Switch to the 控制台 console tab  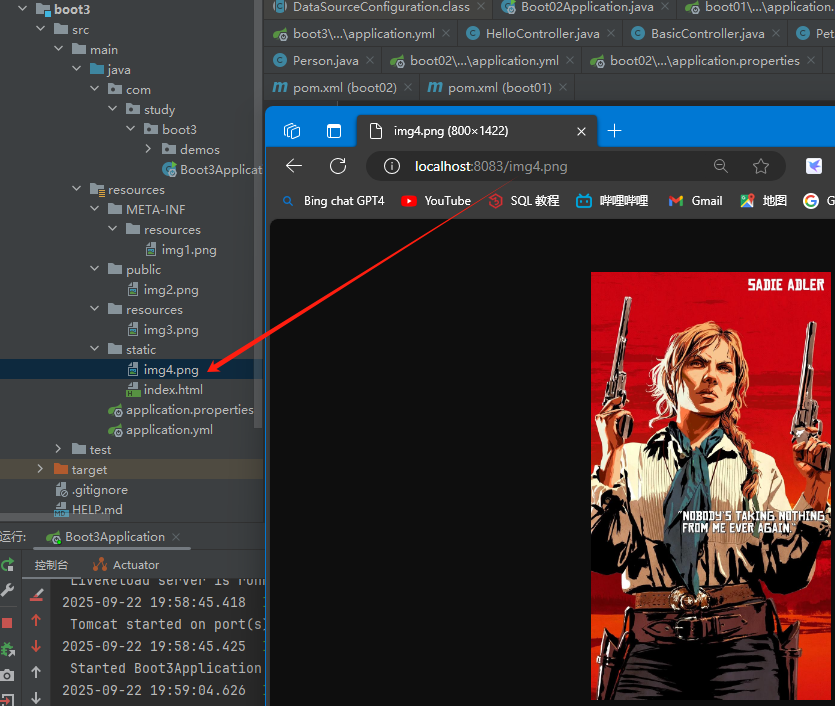tap(51, 565)
